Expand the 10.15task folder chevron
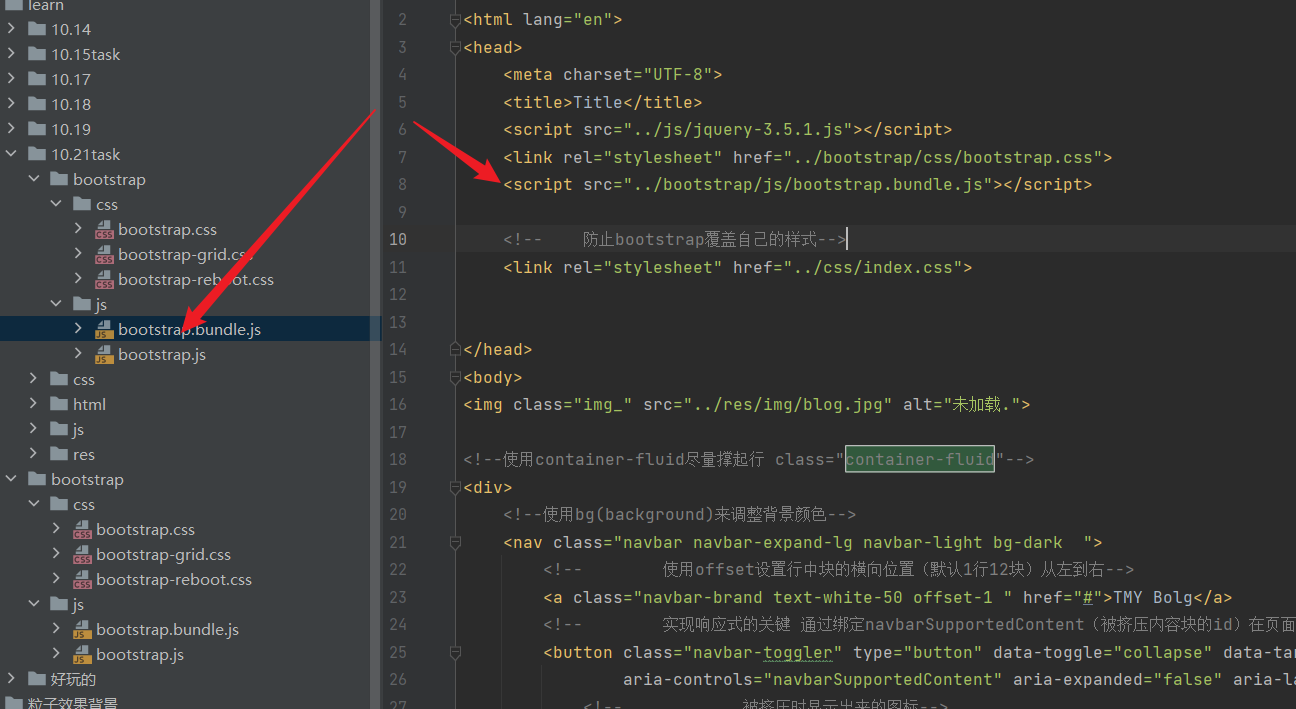The width and height of the screenshot is (1296, 709). [11, 55]
